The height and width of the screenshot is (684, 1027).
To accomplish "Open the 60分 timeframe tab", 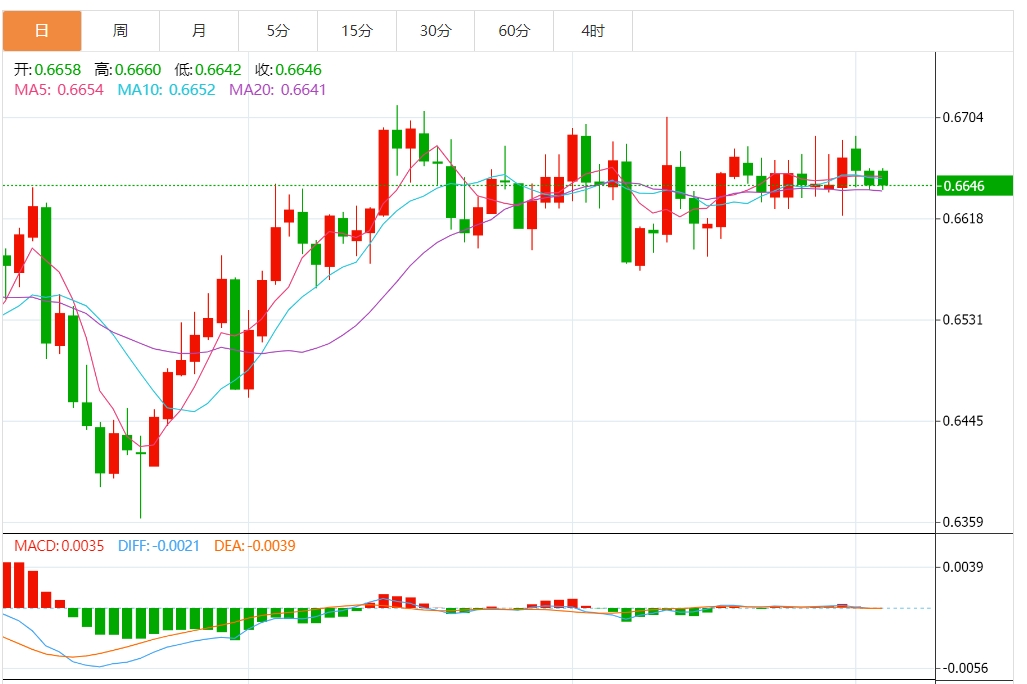I will click(514, 31).
